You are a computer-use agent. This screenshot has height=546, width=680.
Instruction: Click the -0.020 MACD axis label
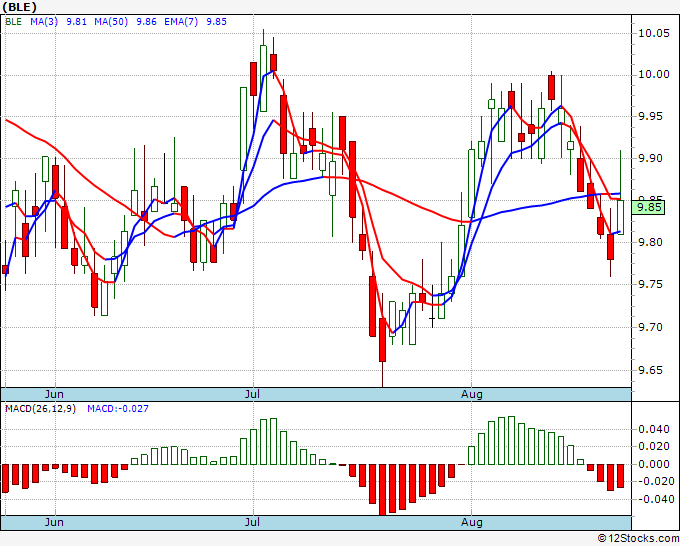654,481
